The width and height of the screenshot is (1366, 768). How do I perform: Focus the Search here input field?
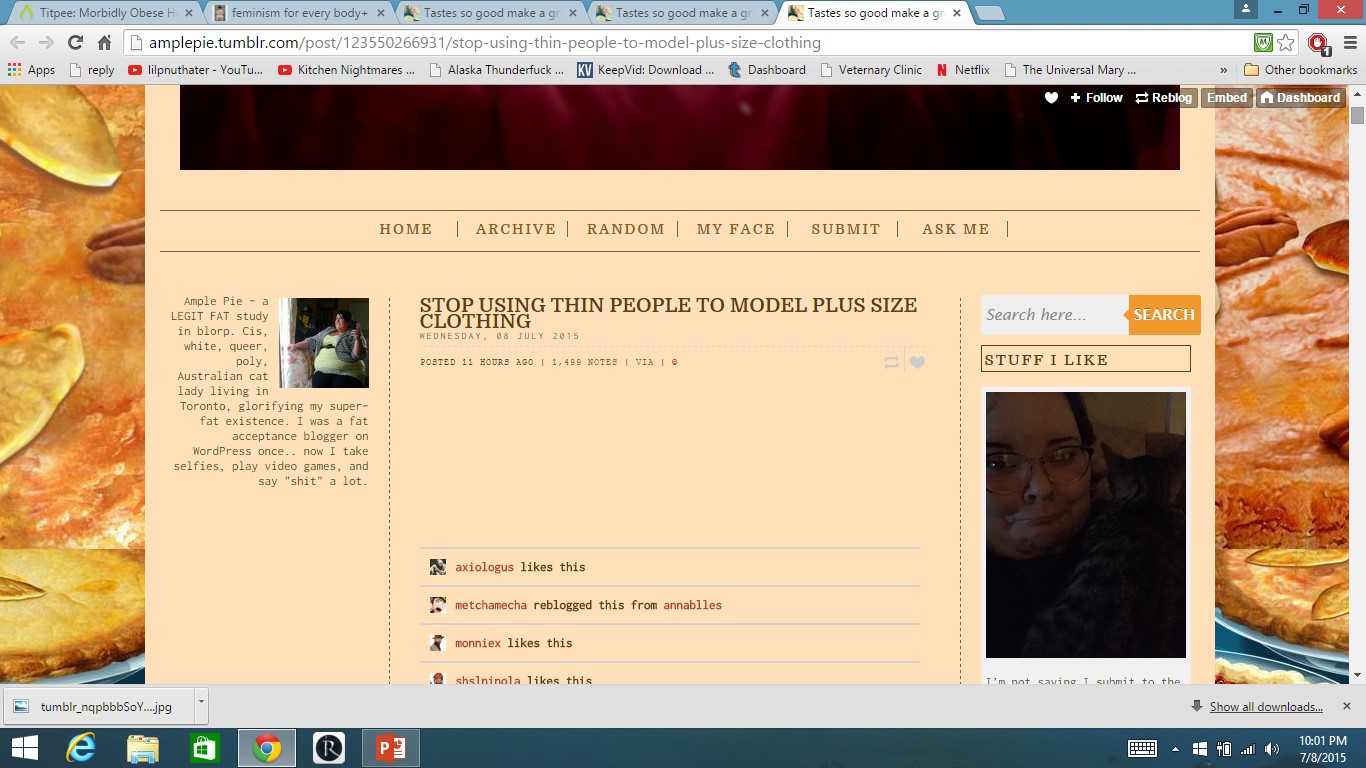tap(1055, 315)
